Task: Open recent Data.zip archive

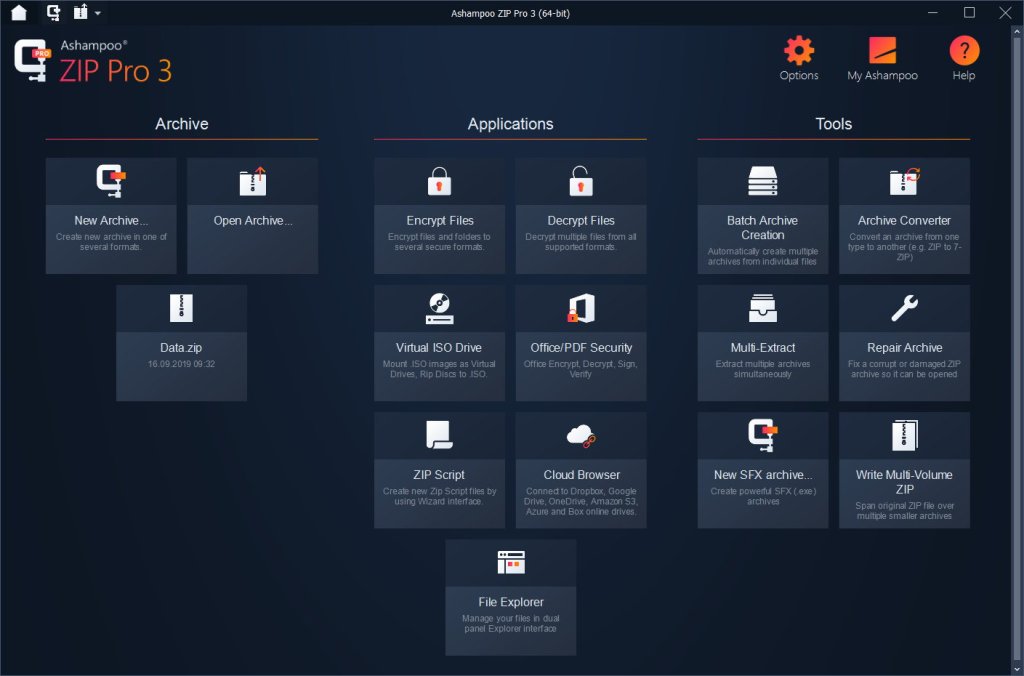Action: pos(182,343)
